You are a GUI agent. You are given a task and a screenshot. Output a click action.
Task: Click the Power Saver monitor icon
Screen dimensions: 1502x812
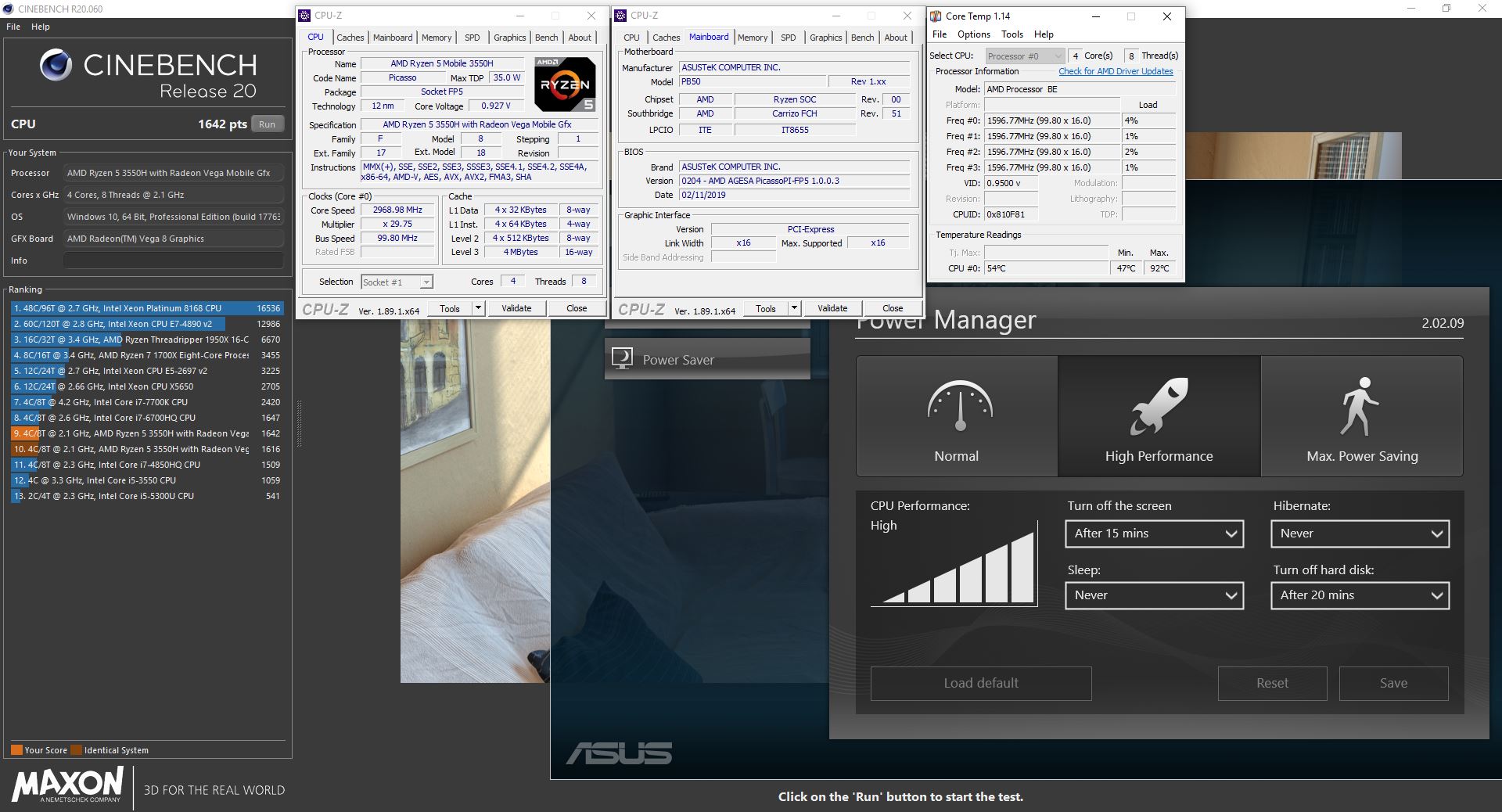[x=622, y=359]
